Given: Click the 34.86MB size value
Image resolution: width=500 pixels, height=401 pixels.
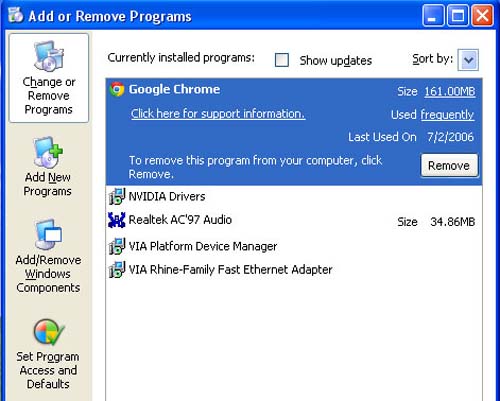Looking at the screenshot, I should coord(453,222).
